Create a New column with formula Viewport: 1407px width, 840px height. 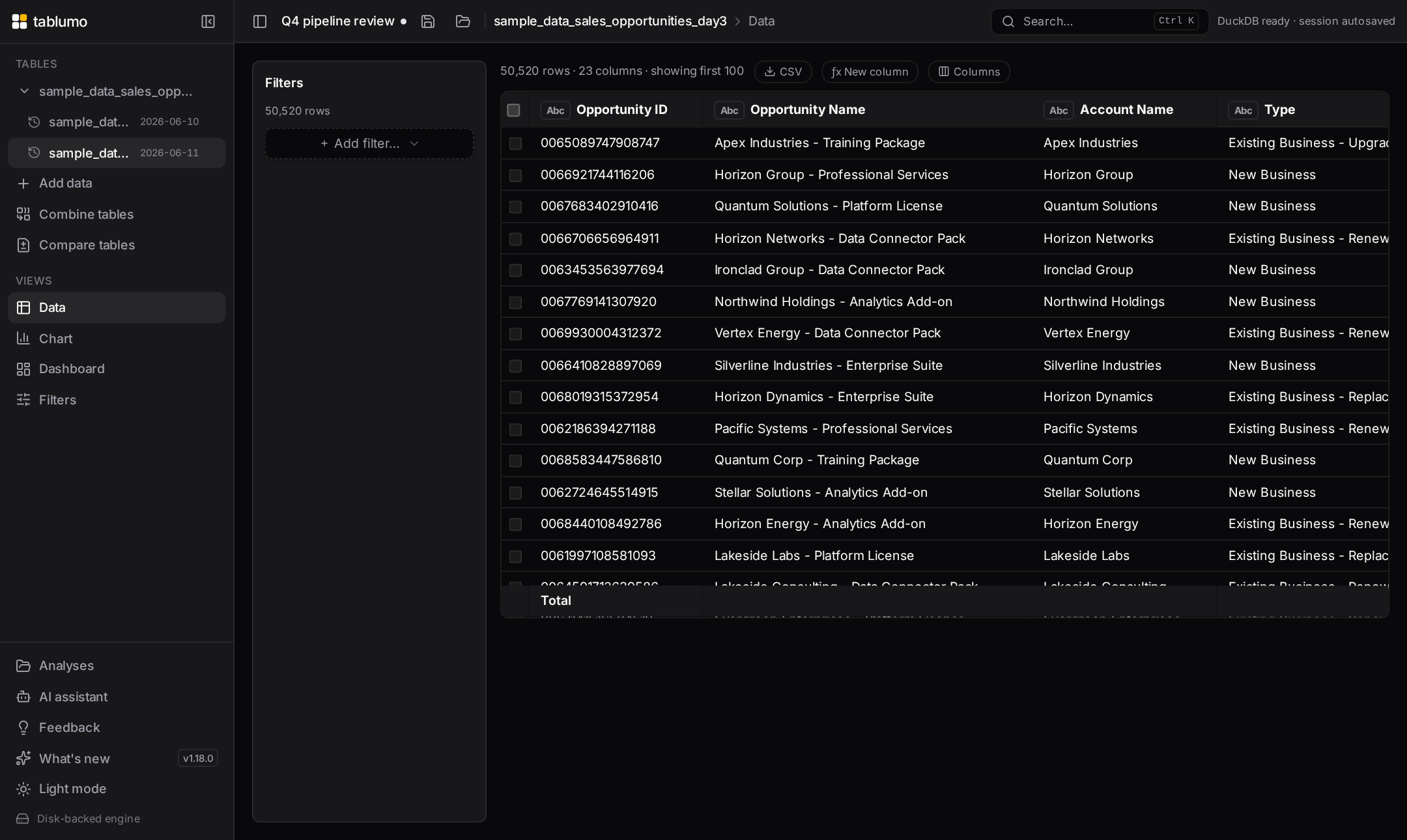(x=870, y=72)
